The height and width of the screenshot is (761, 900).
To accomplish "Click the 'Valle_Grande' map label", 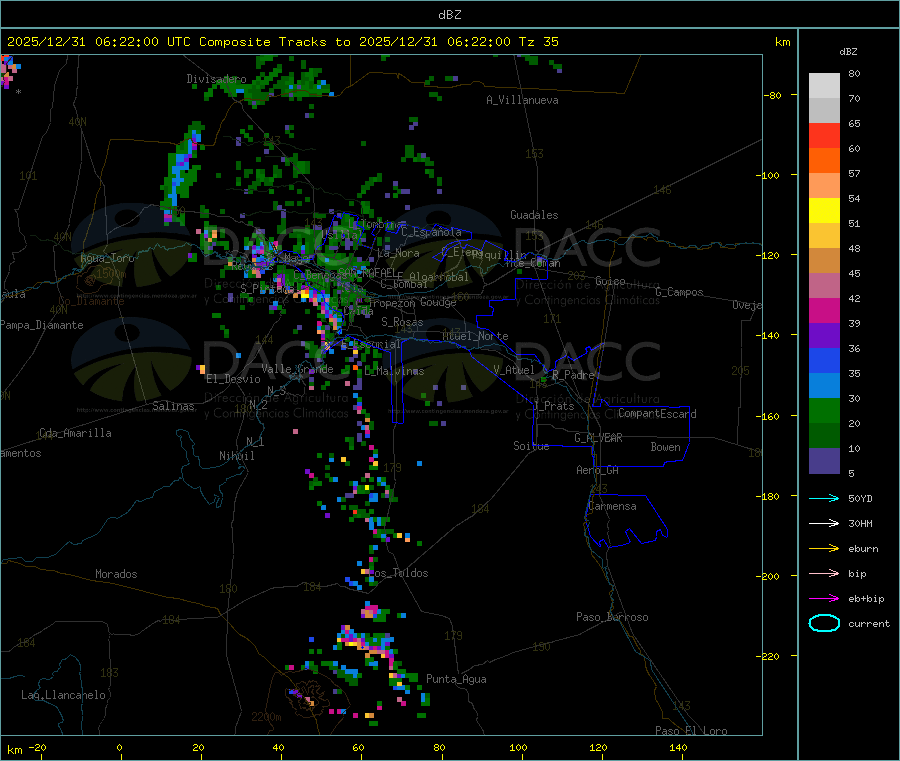I will click(297, 369).
